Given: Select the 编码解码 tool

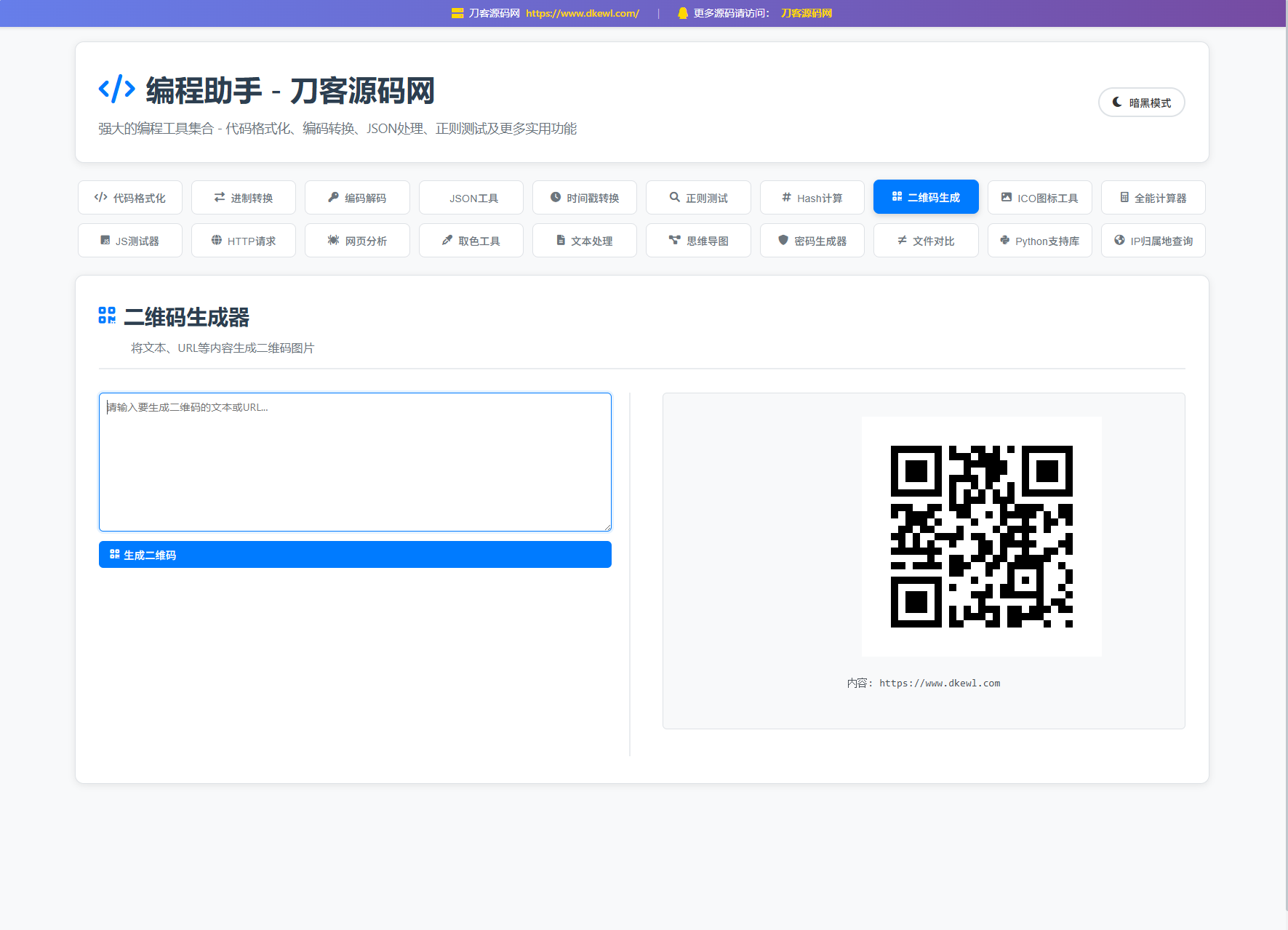Looking at the screenshot, I should coord(356,197).
